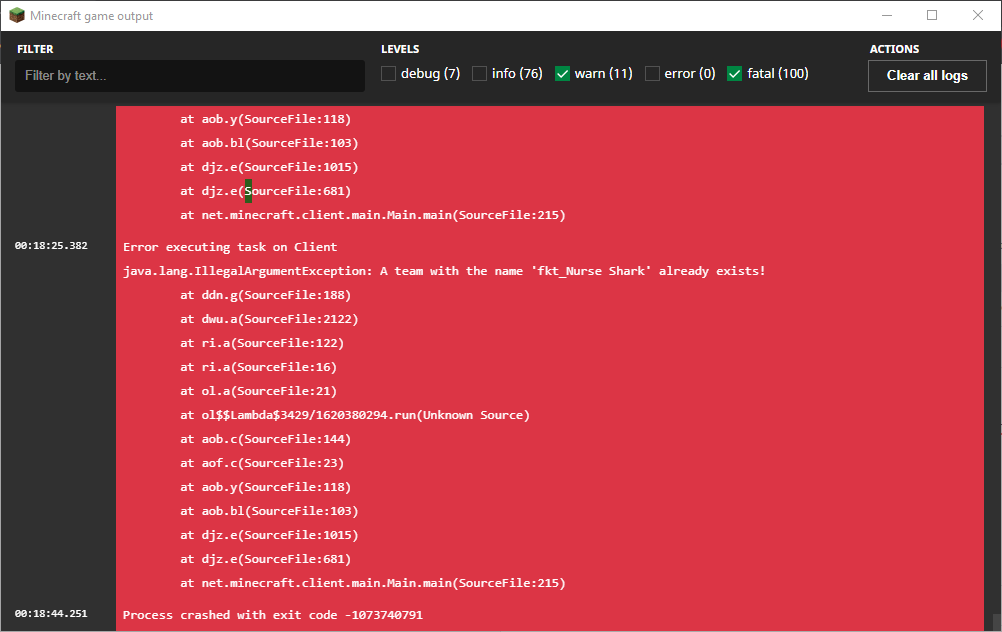Enable the info (76) level checkbox
Viewport: 1002px width, 632px height.
[x=479, y=73]
